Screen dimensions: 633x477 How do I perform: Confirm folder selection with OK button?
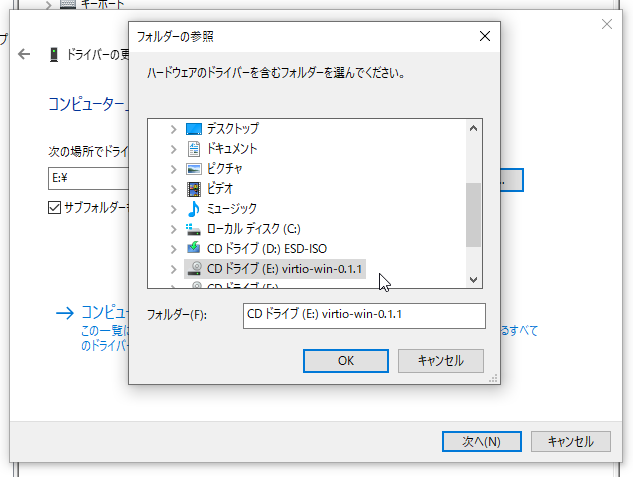point(346,361)
